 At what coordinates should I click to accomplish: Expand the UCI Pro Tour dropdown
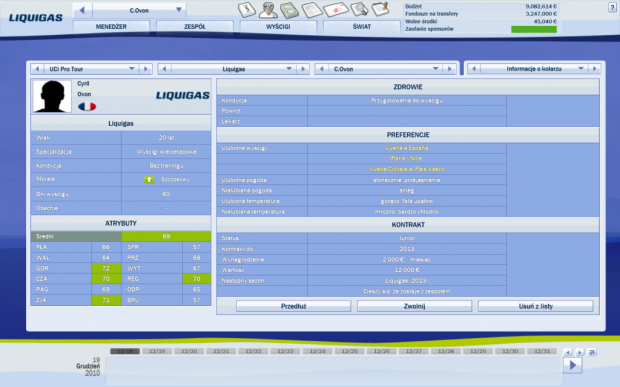coord(132,69)
